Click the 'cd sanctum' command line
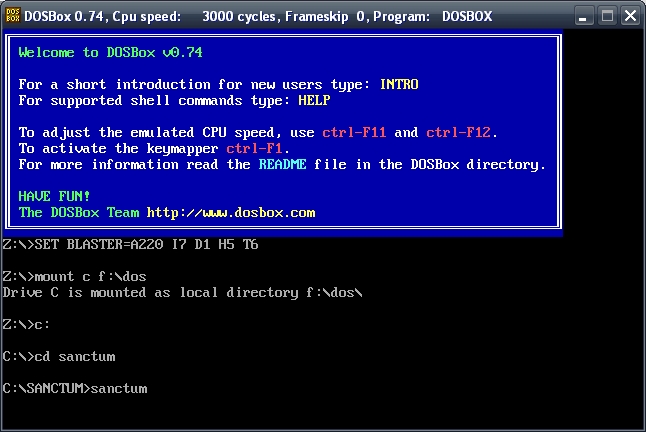The width and height of the screenshot is (646, 432). (59, 357)
